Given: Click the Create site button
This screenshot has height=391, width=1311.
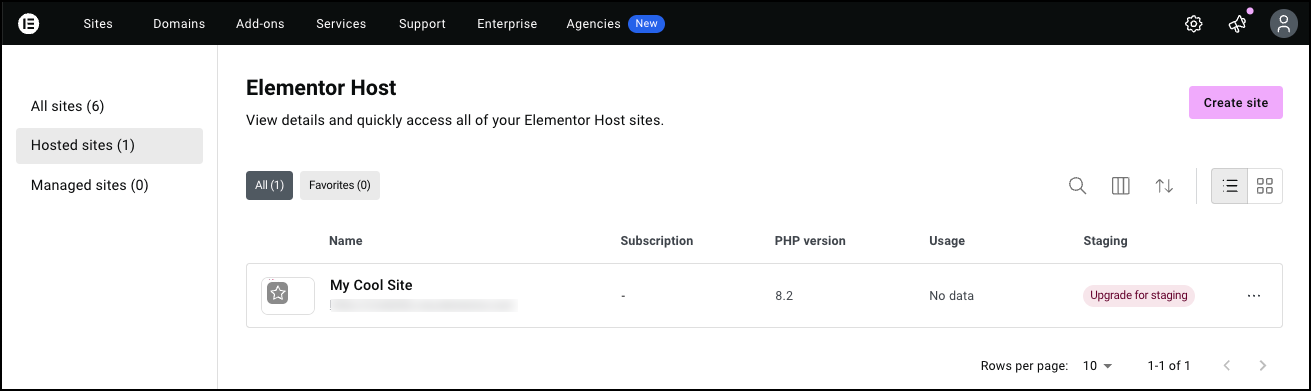Looking at the screenshot, I should tap(1236, 103).
